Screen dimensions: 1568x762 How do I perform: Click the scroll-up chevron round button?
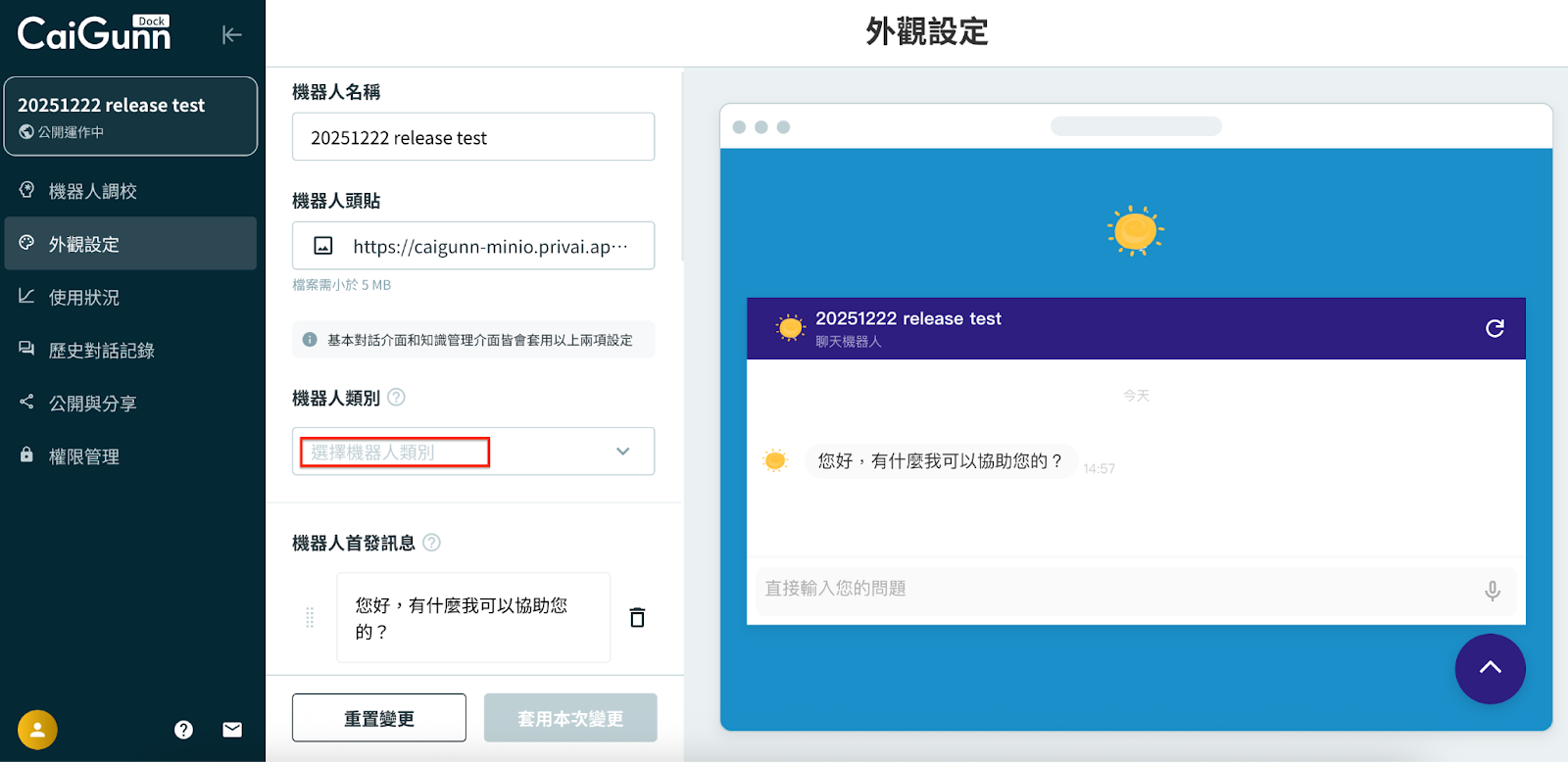(1490, 668)
